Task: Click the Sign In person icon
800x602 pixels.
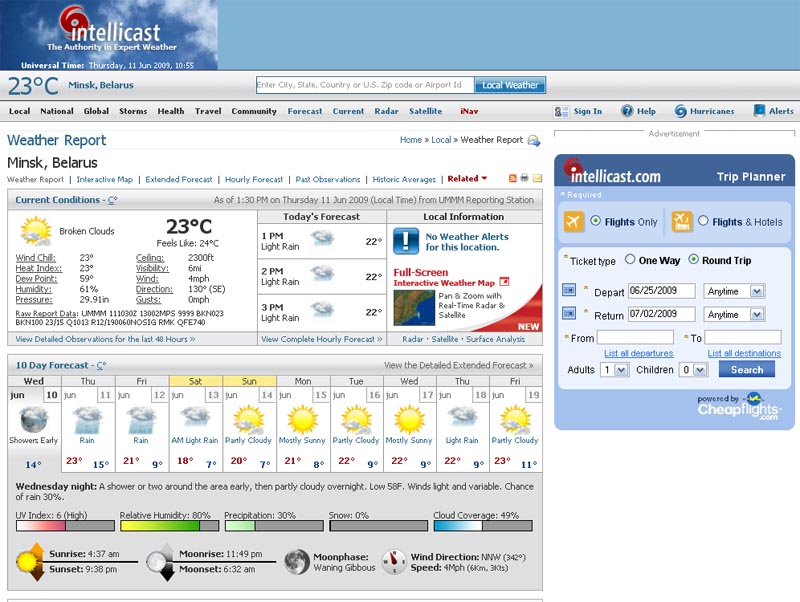Action: (x=561, y=111)
